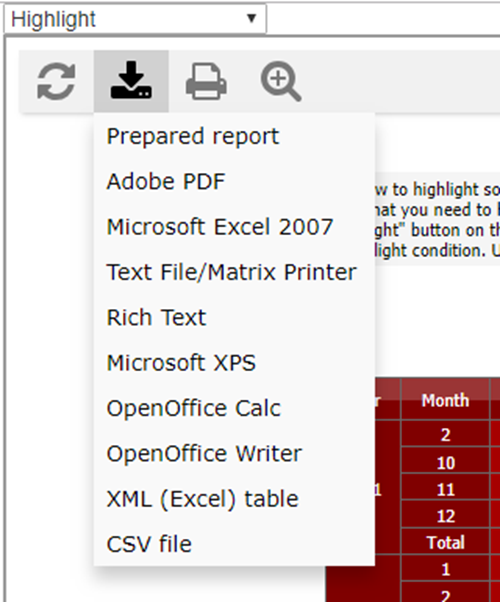Pick Text File/Matrix Printer option
This screenshot has height=602, width=500.
234,272
